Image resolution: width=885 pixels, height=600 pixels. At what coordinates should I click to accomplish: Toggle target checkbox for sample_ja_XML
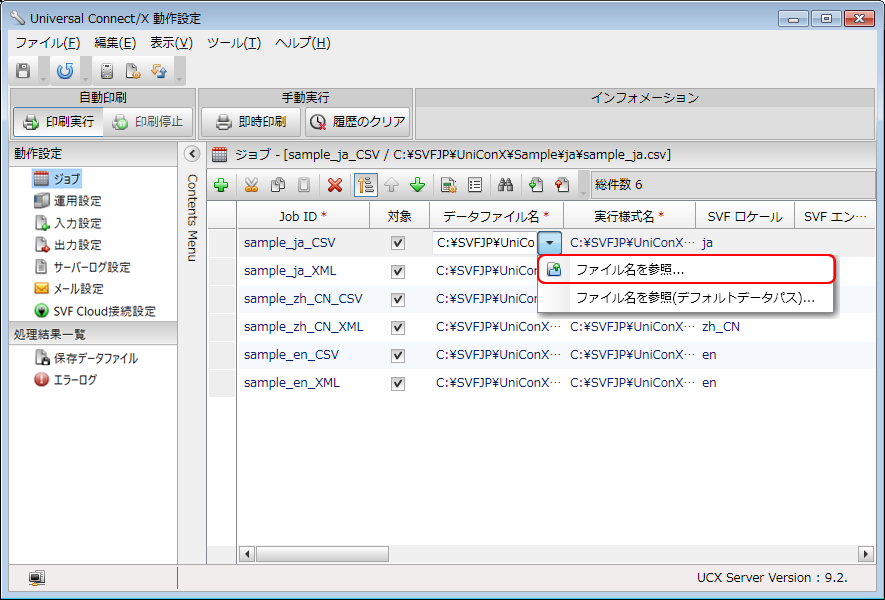398,271
